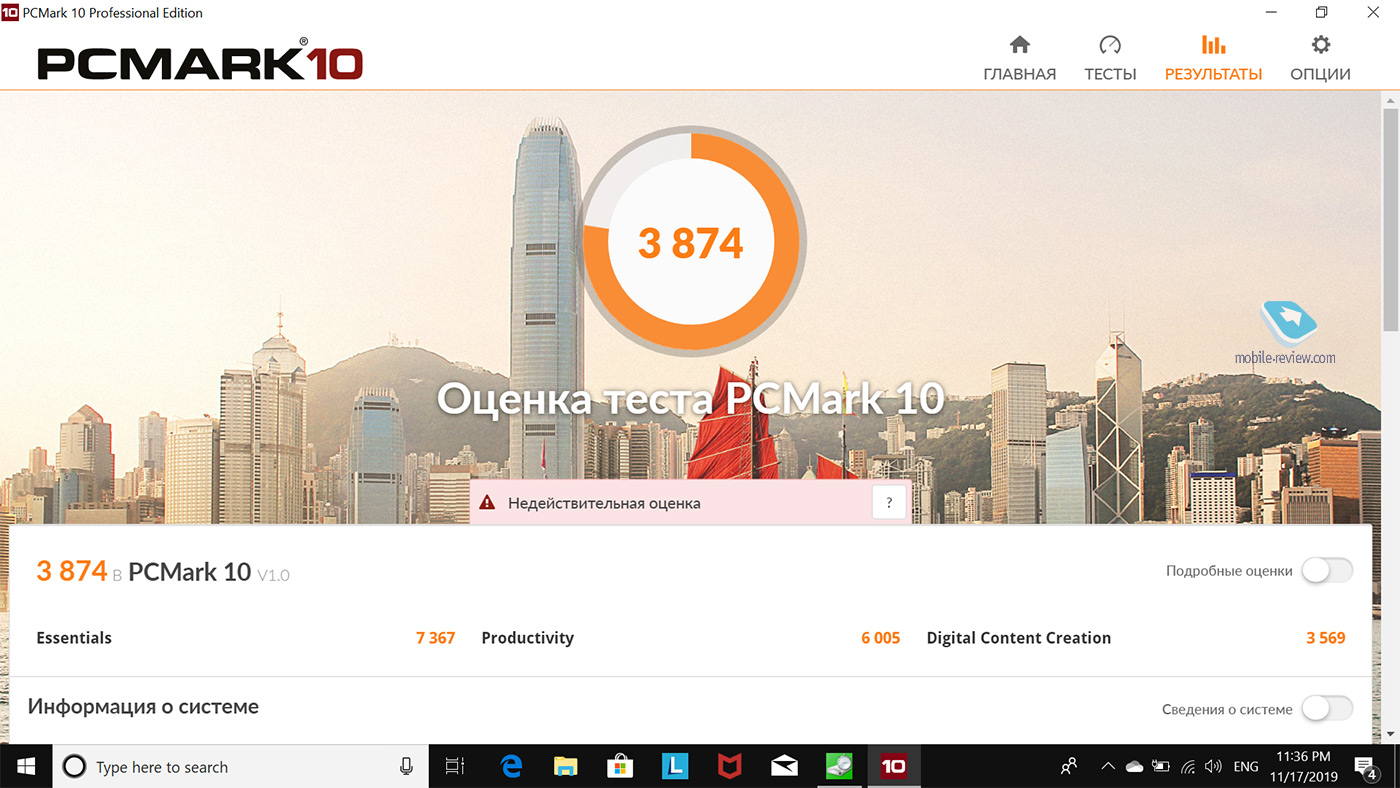
Task: Click the PCMark 10 title bar app icon
Action: [11, 12]
